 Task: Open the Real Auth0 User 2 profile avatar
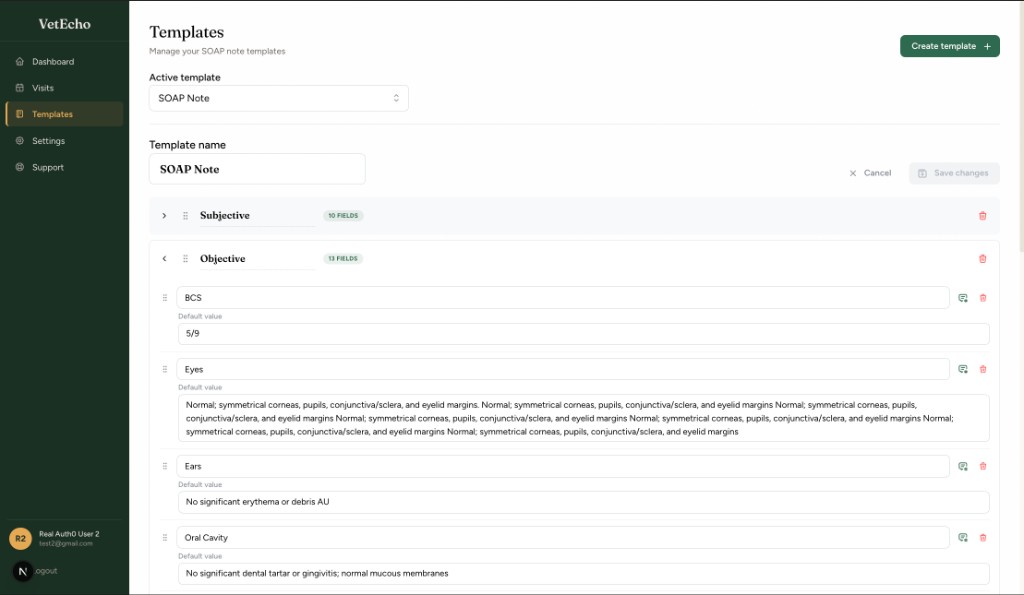click(x=20, y=538)
